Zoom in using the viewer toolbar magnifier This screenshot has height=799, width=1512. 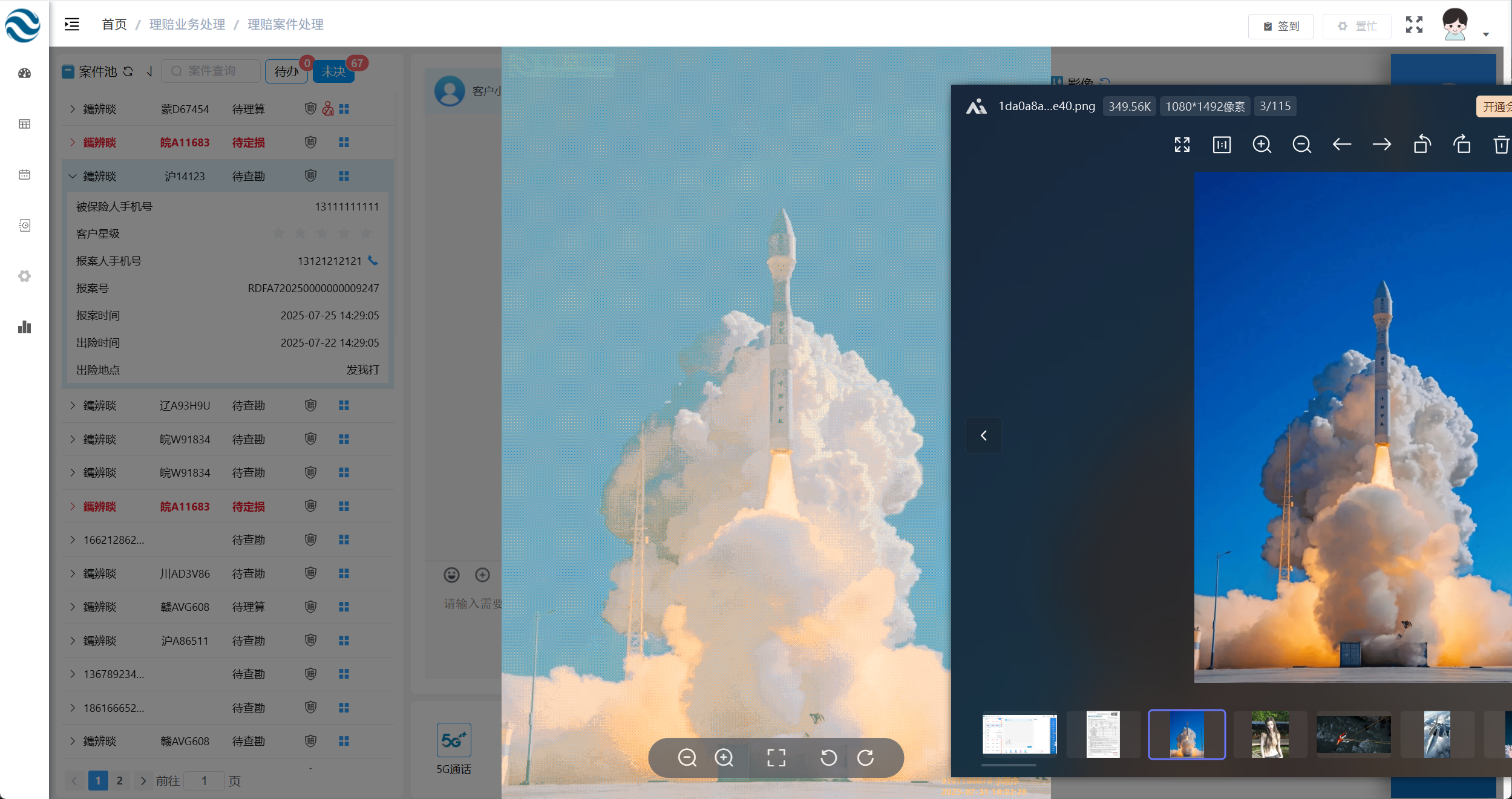click(x=1262, y=145)
